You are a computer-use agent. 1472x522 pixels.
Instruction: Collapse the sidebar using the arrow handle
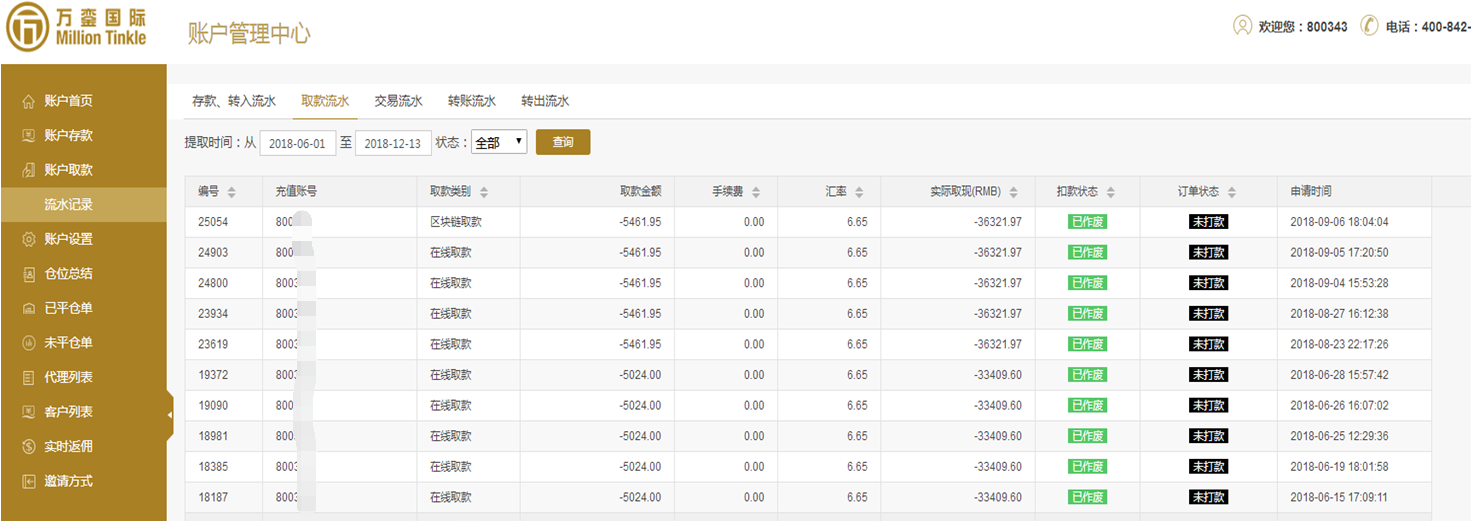click(x=169, y=414)
